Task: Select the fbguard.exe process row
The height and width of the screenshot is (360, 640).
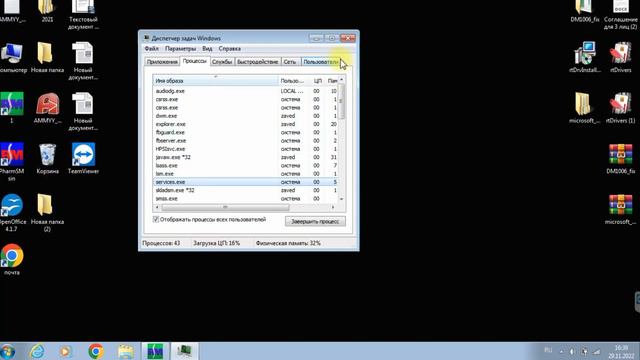Action: pyautogui.click(x=246, y=132)
